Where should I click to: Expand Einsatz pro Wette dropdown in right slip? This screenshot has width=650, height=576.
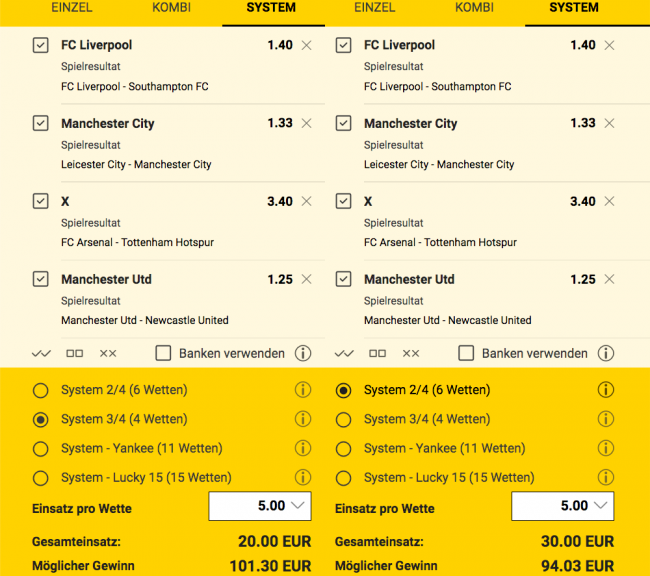[563, 506]
